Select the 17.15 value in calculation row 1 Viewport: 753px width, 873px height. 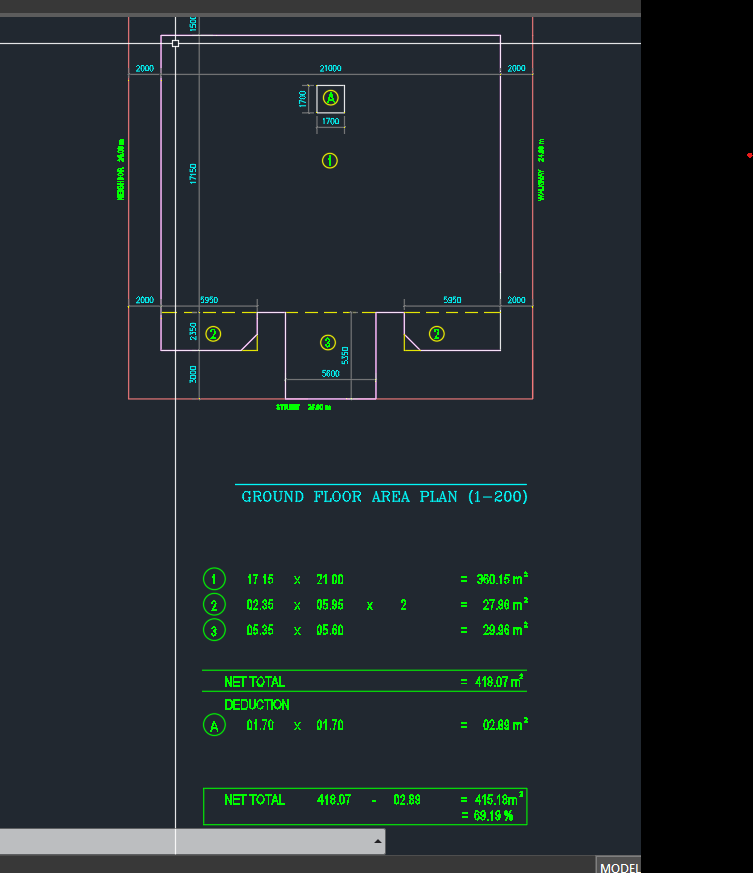[x=260, y=580]
